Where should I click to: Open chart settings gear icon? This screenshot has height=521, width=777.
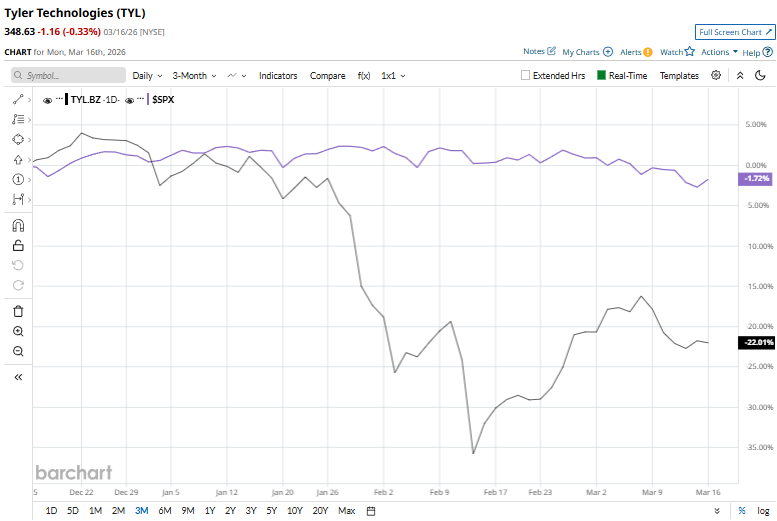pyautogui.click(x=716, y=75)
